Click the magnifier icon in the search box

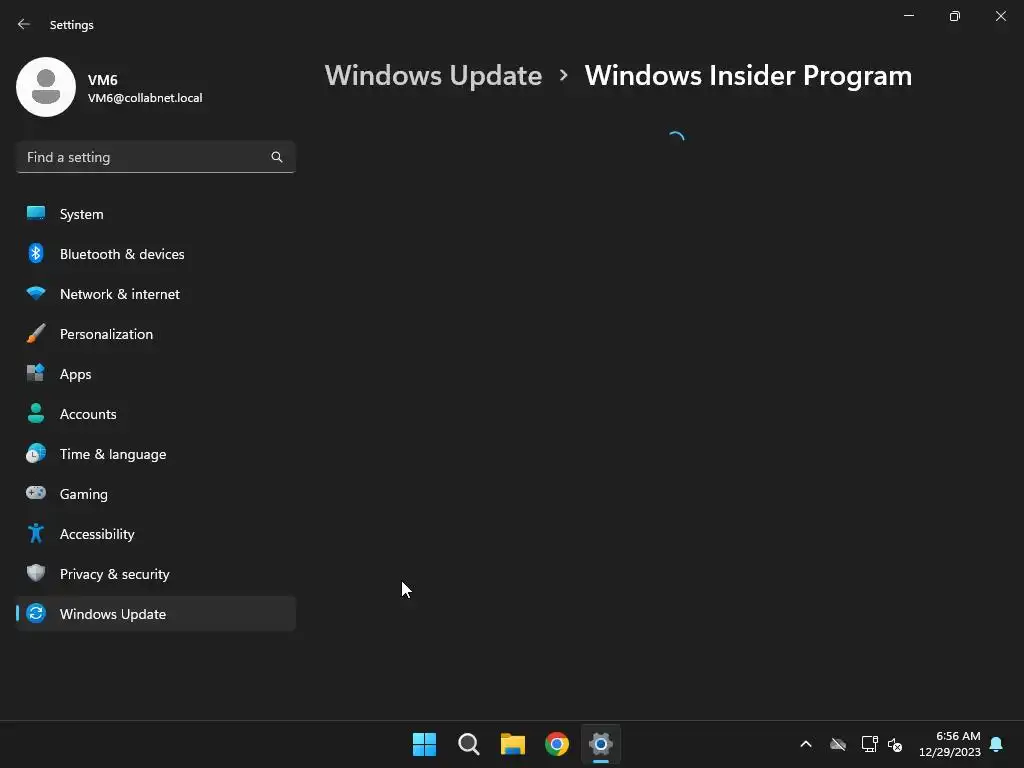point(277,157)
